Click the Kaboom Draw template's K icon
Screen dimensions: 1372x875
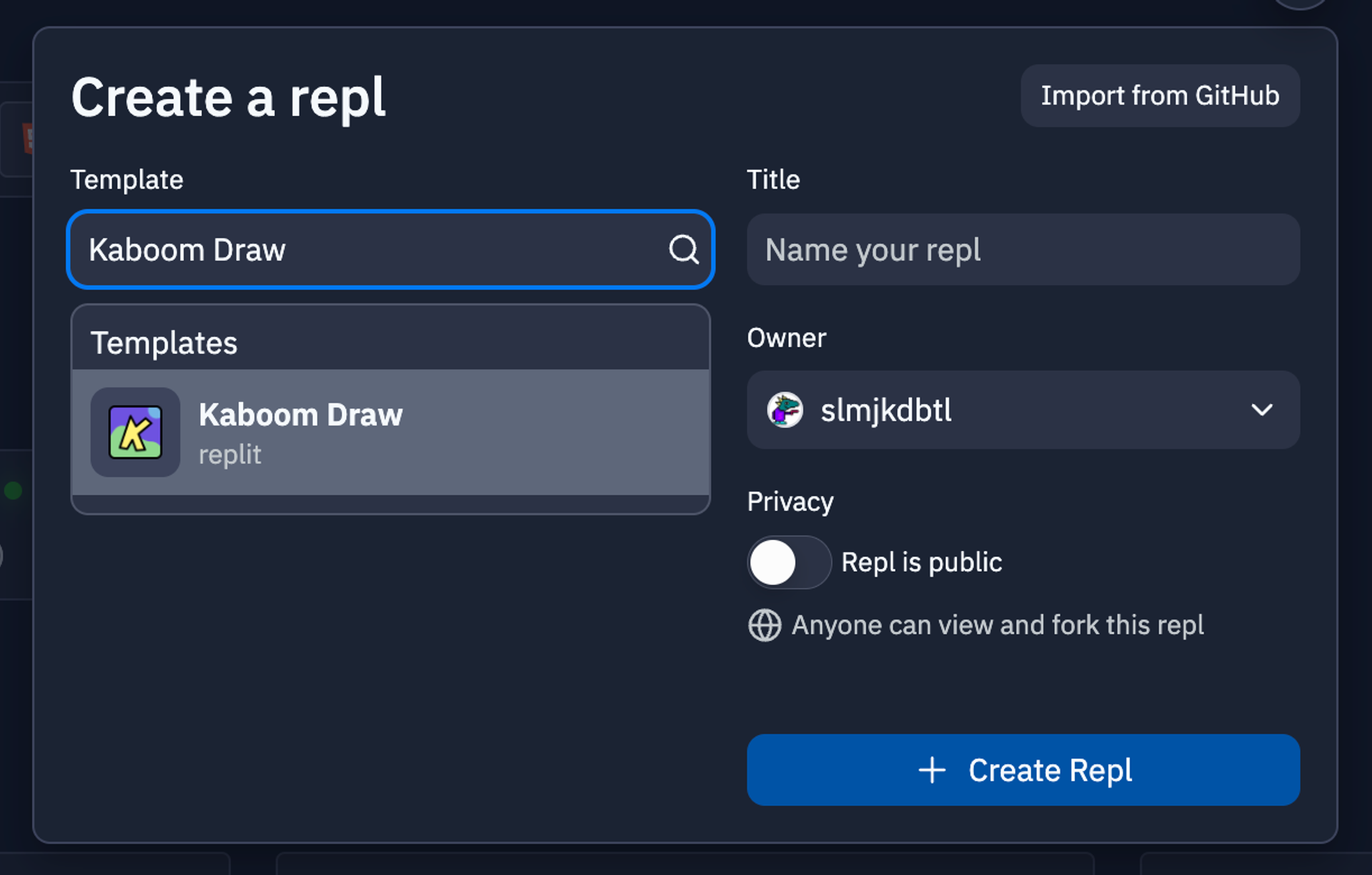pyautogui.click(x=134, y=432)
